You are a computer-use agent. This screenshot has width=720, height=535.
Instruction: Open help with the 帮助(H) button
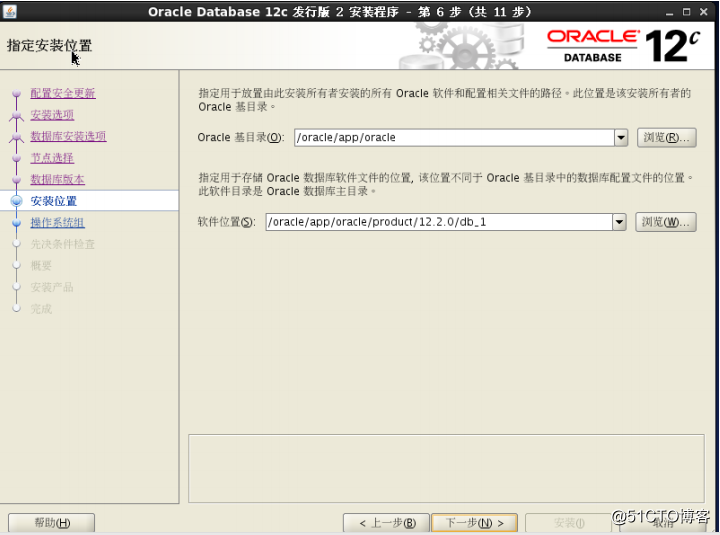[x=51, y=523]
